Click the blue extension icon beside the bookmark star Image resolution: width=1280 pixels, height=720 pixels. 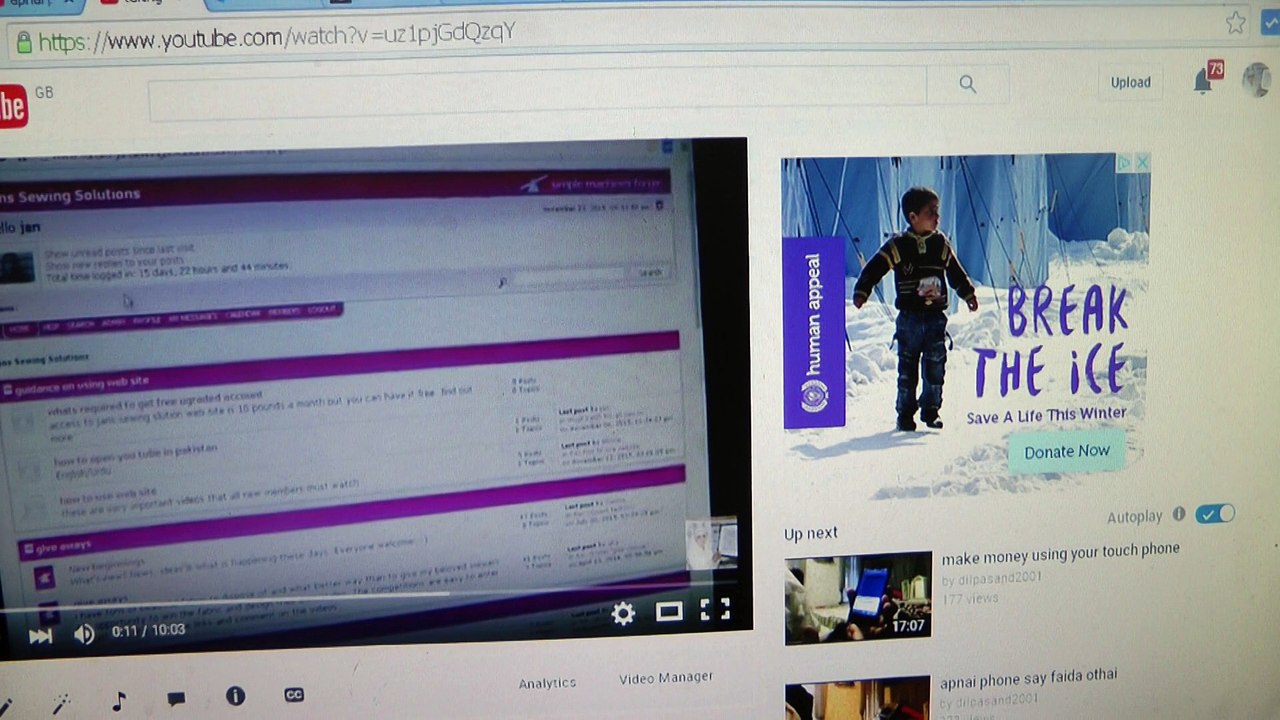(x=1271, y=22)
